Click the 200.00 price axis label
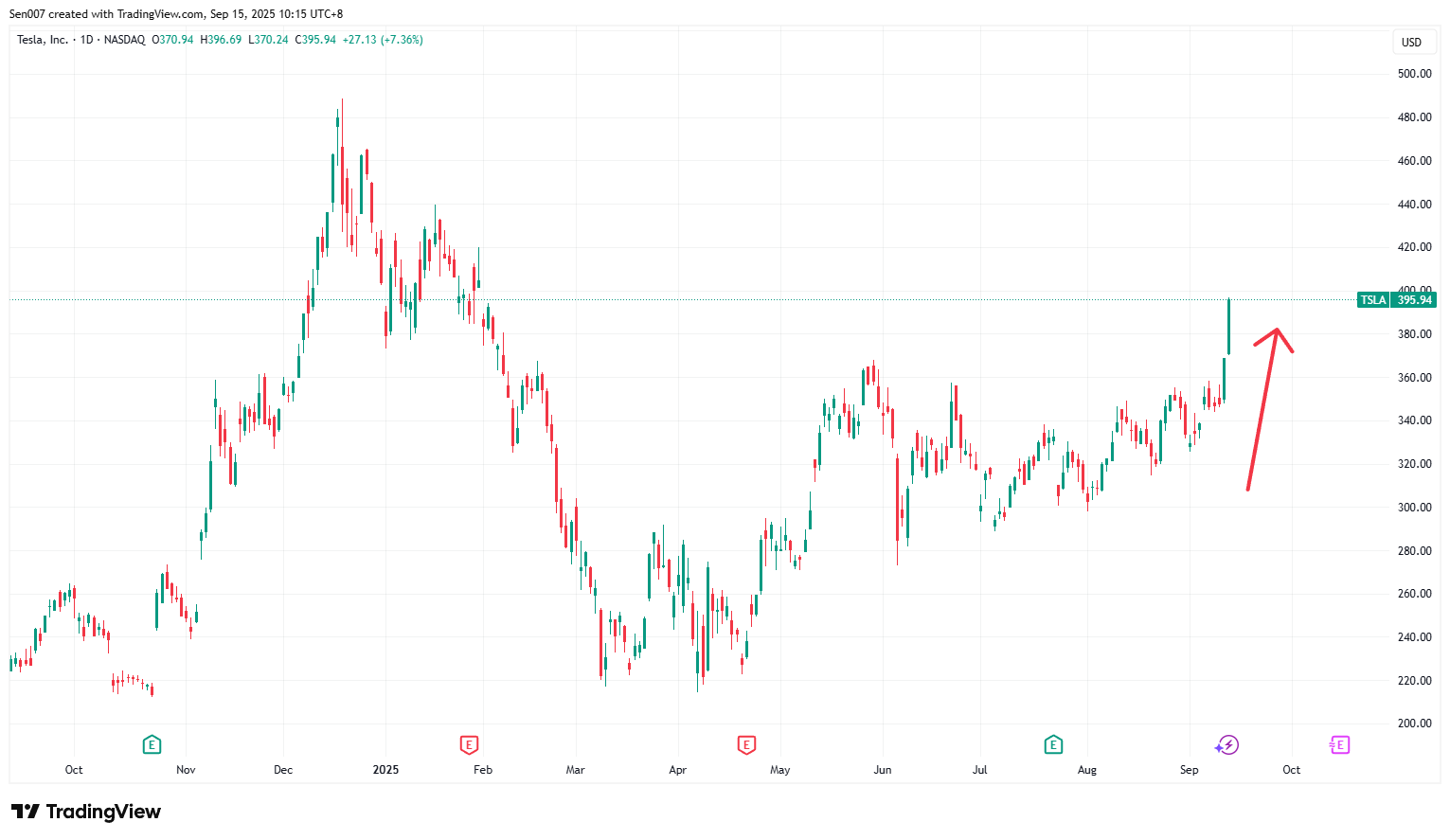The height and width of the screenshot is (840, 1450). tap(1415, 724)
